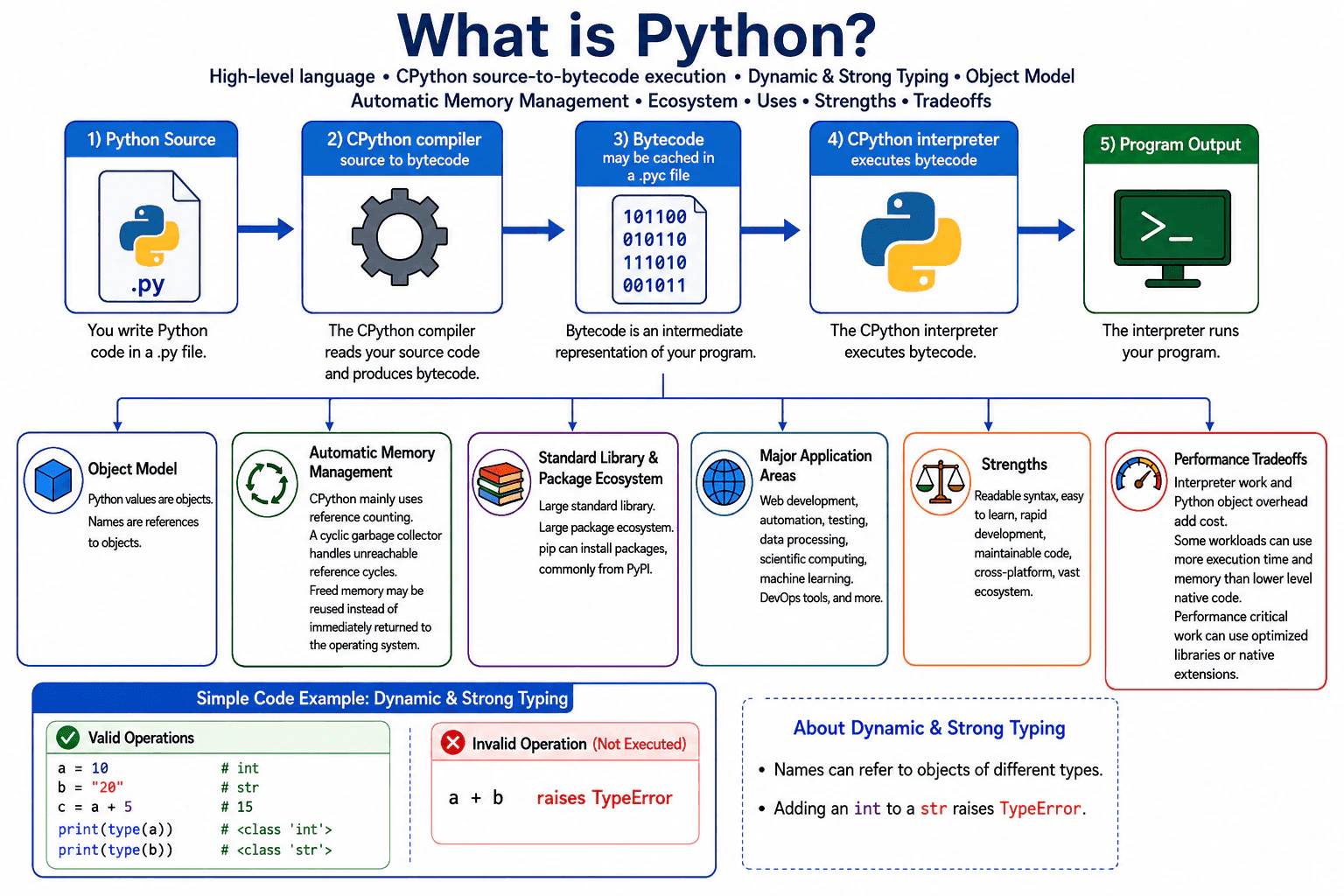The image size is (1344, 896).
Task: Click the stacked books library icon
Action: 501,484
